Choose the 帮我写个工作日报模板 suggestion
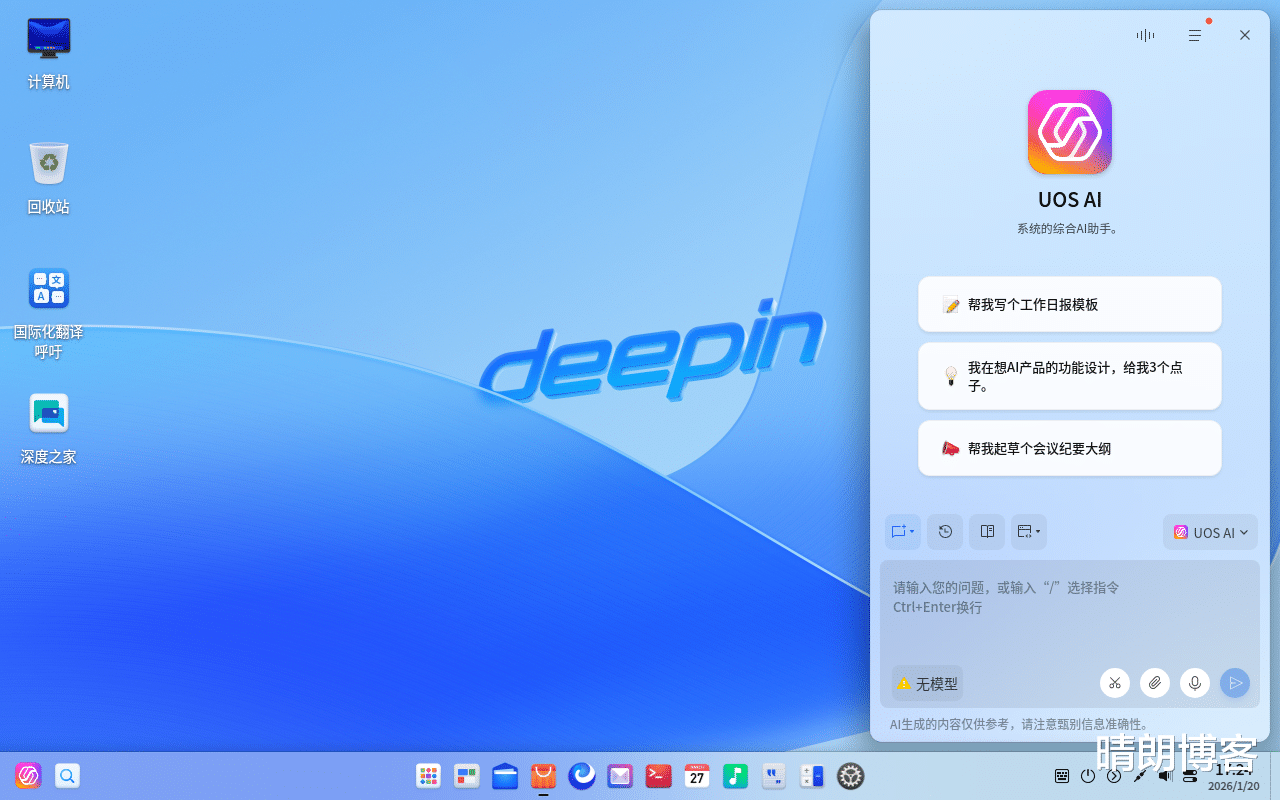 [1070, 304]
